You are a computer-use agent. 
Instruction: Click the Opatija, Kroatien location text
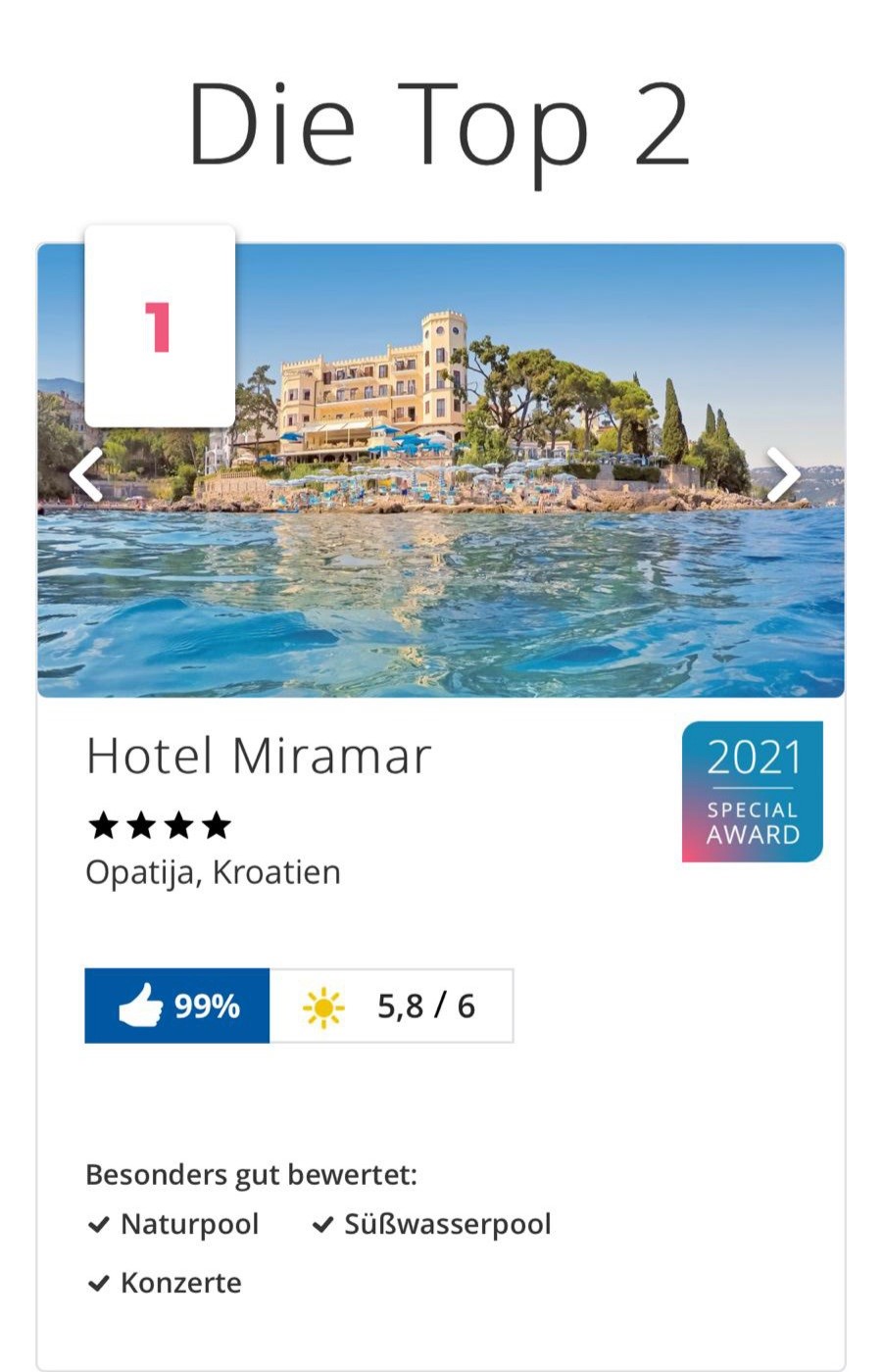[213, 872]
